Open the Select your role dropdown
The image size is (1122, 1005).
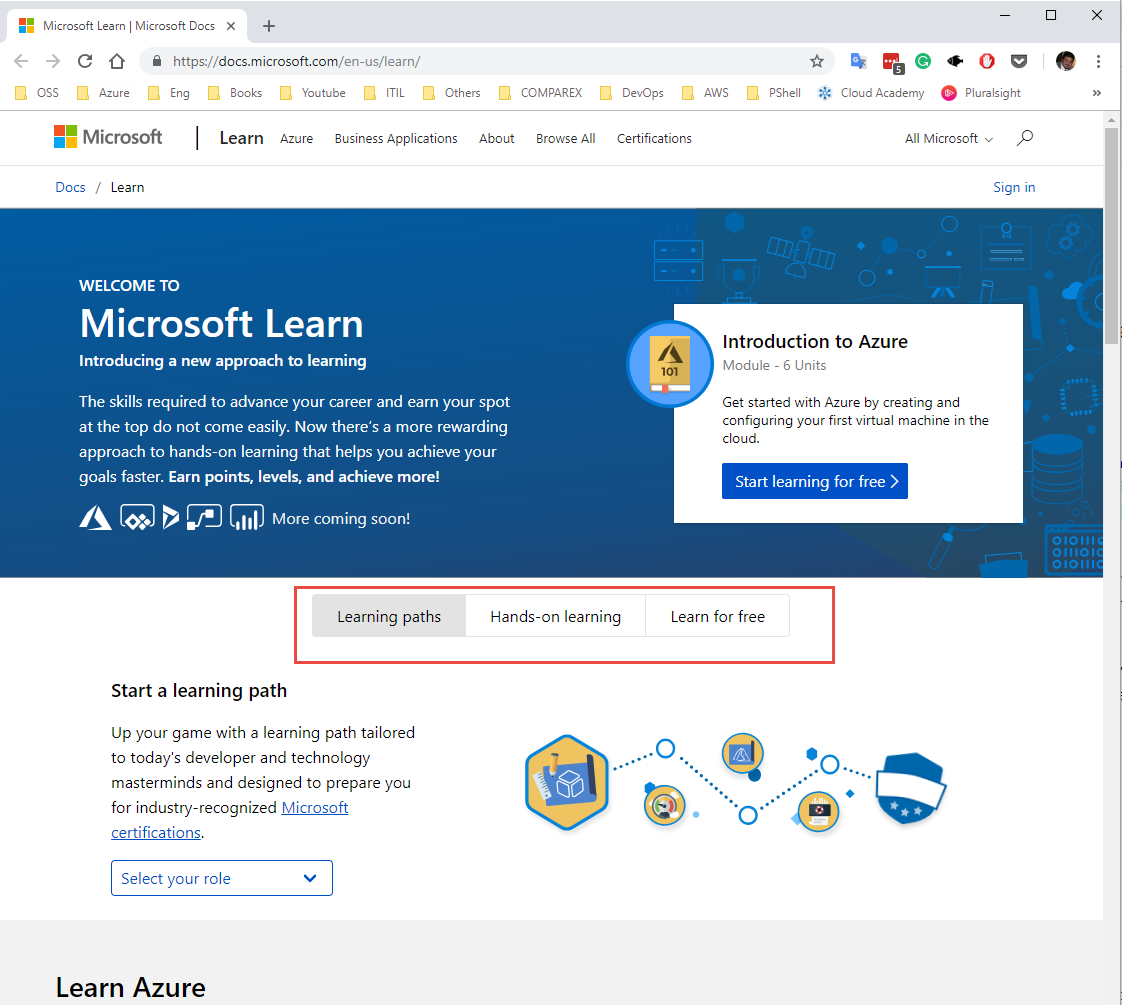coord(222,878)
